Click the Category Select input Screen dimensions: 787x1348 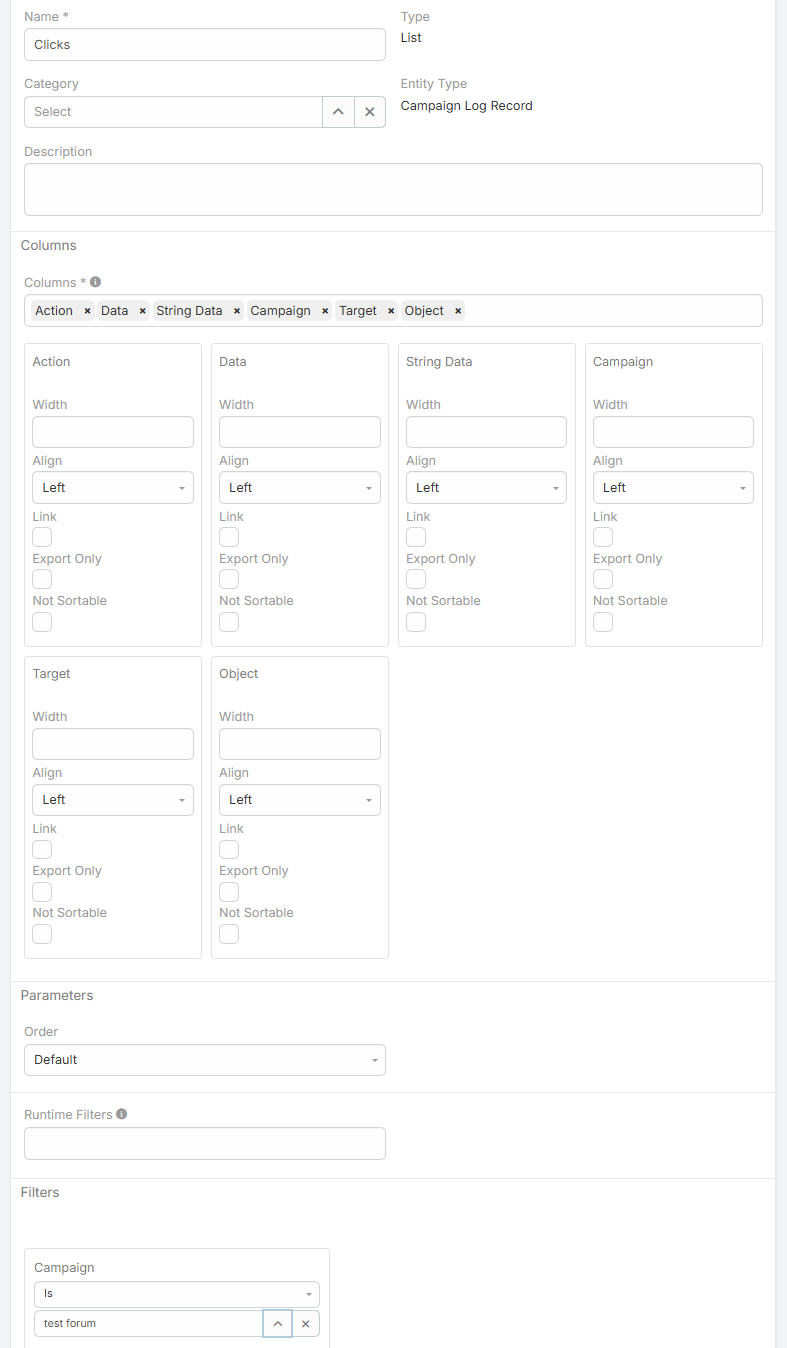click(x=173, y=112)
